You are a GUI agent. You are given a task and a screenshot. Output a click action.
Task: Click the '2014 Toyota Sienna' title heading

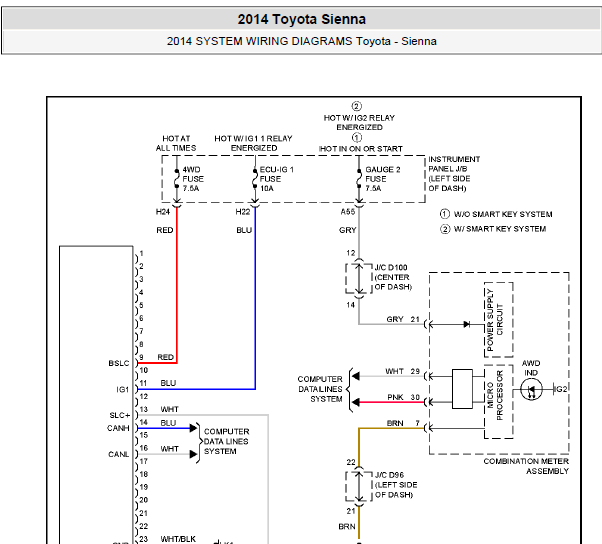click(301, 19)
